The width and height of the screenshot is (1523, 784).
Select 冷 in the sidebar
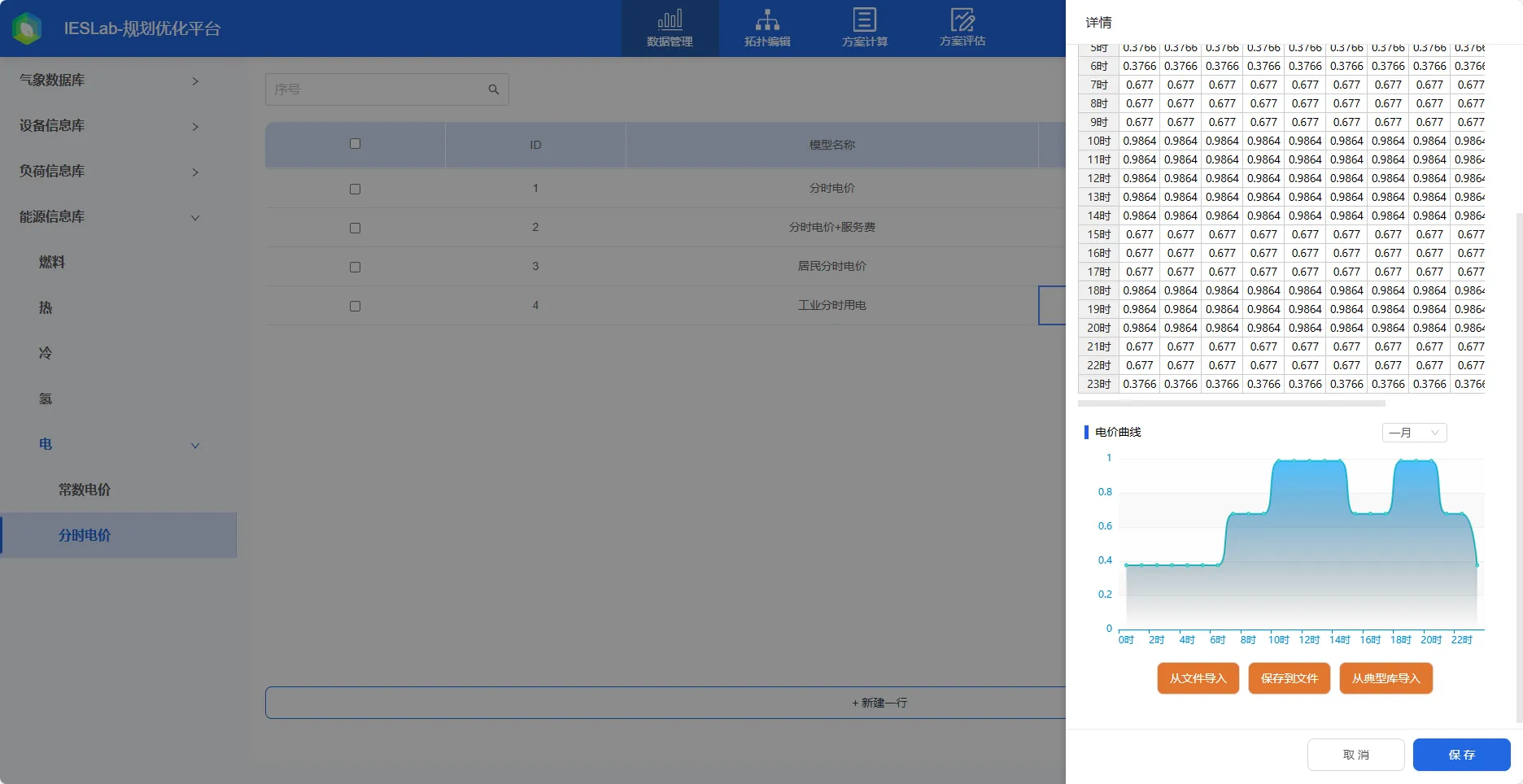(x=46, y=353)
